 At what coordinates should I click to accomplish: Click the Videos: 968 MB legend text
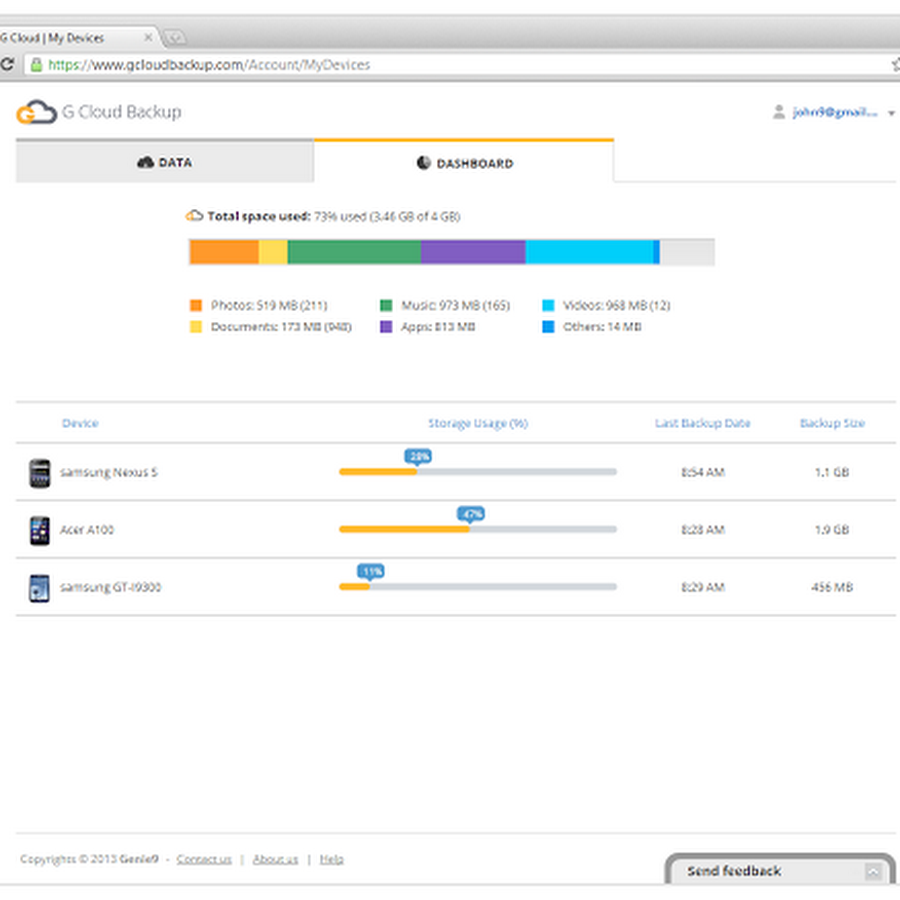(617, 305)
